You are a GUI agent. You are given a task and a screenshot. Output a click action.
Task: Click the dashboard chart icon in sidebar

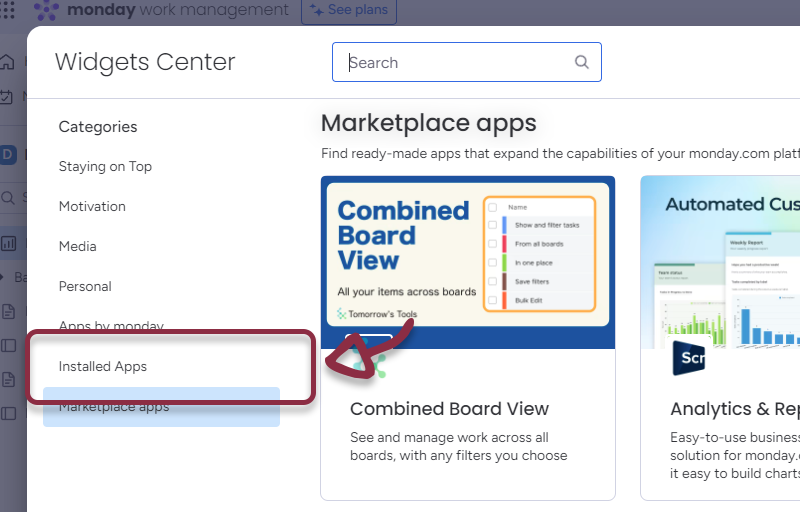8,242
